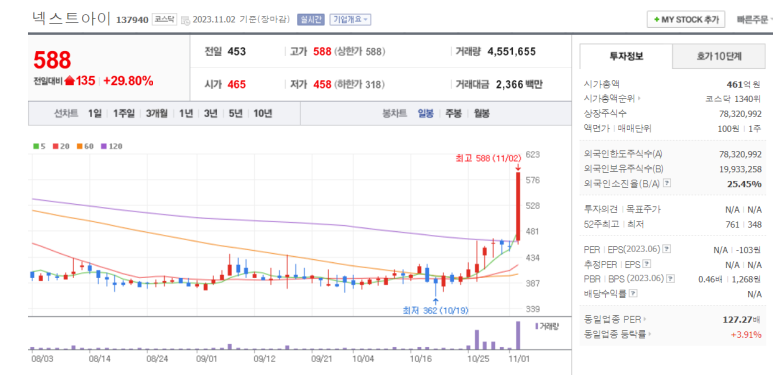Viewport: 773px width, 375px height.
Task: Click the +3.91% sector change value
Action: (x=746, y=335)
